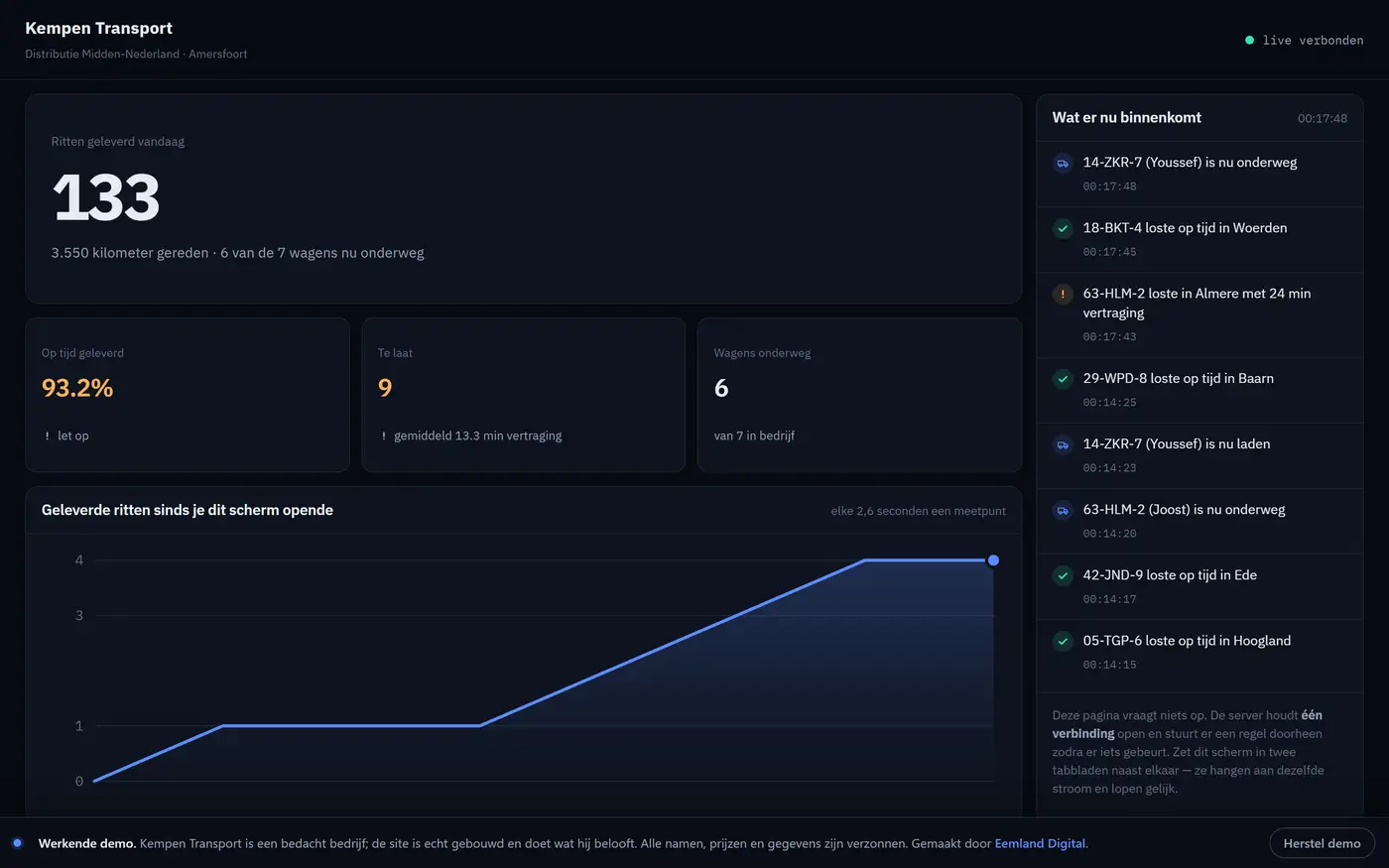Click '3.550 kilometer gereden' summary line
This screenshot has width=1389, height=868.
237,253
